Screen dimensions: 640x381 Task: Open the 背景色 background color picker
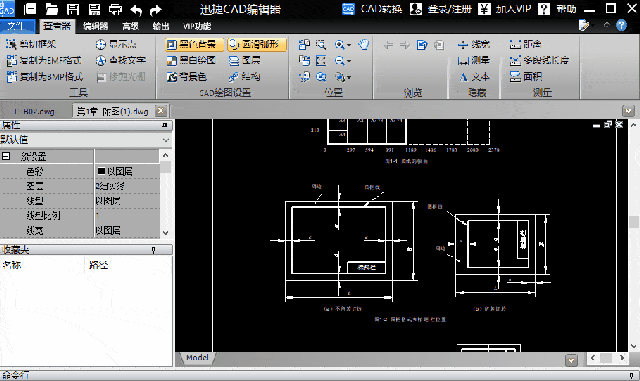187,77
